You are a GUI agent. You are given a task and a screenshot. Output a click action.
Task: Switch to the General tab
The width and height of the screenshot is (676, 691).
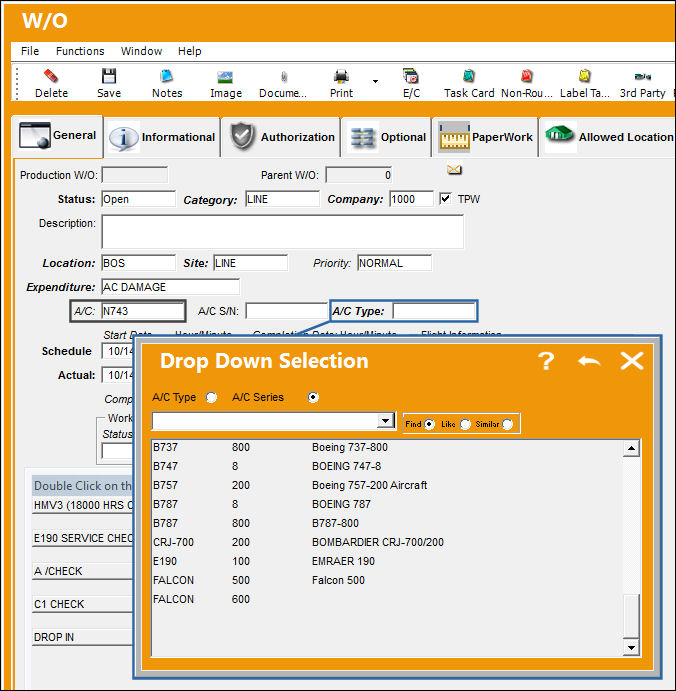tap(58, 136)
